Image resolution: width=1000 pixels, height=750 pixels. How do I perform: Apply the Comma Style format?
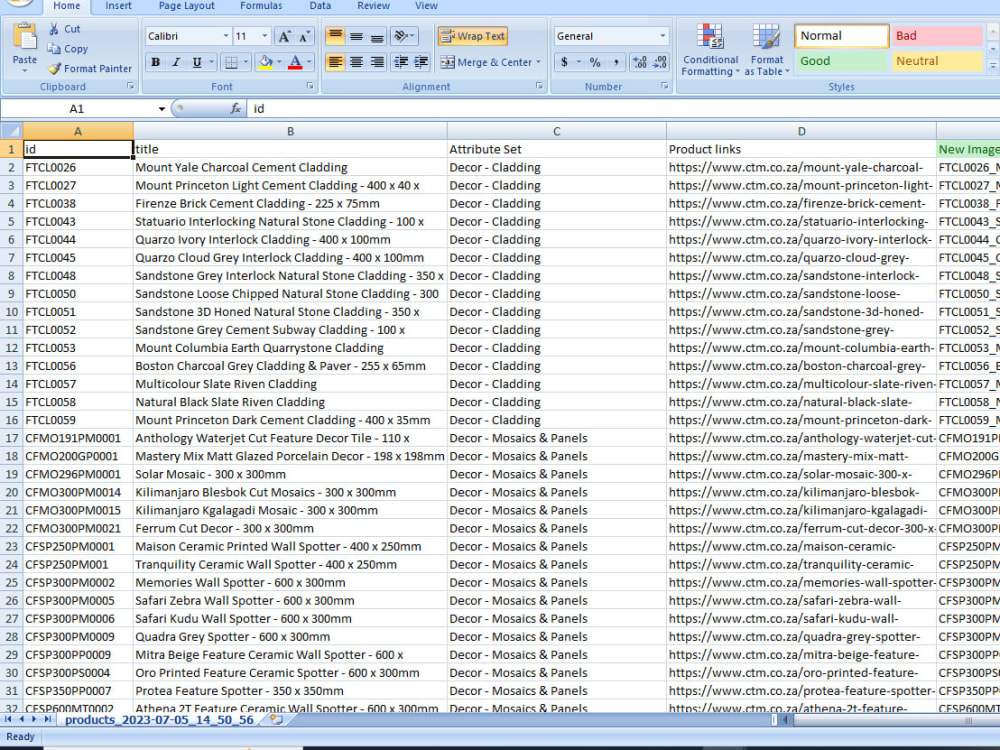coord(615,62)
